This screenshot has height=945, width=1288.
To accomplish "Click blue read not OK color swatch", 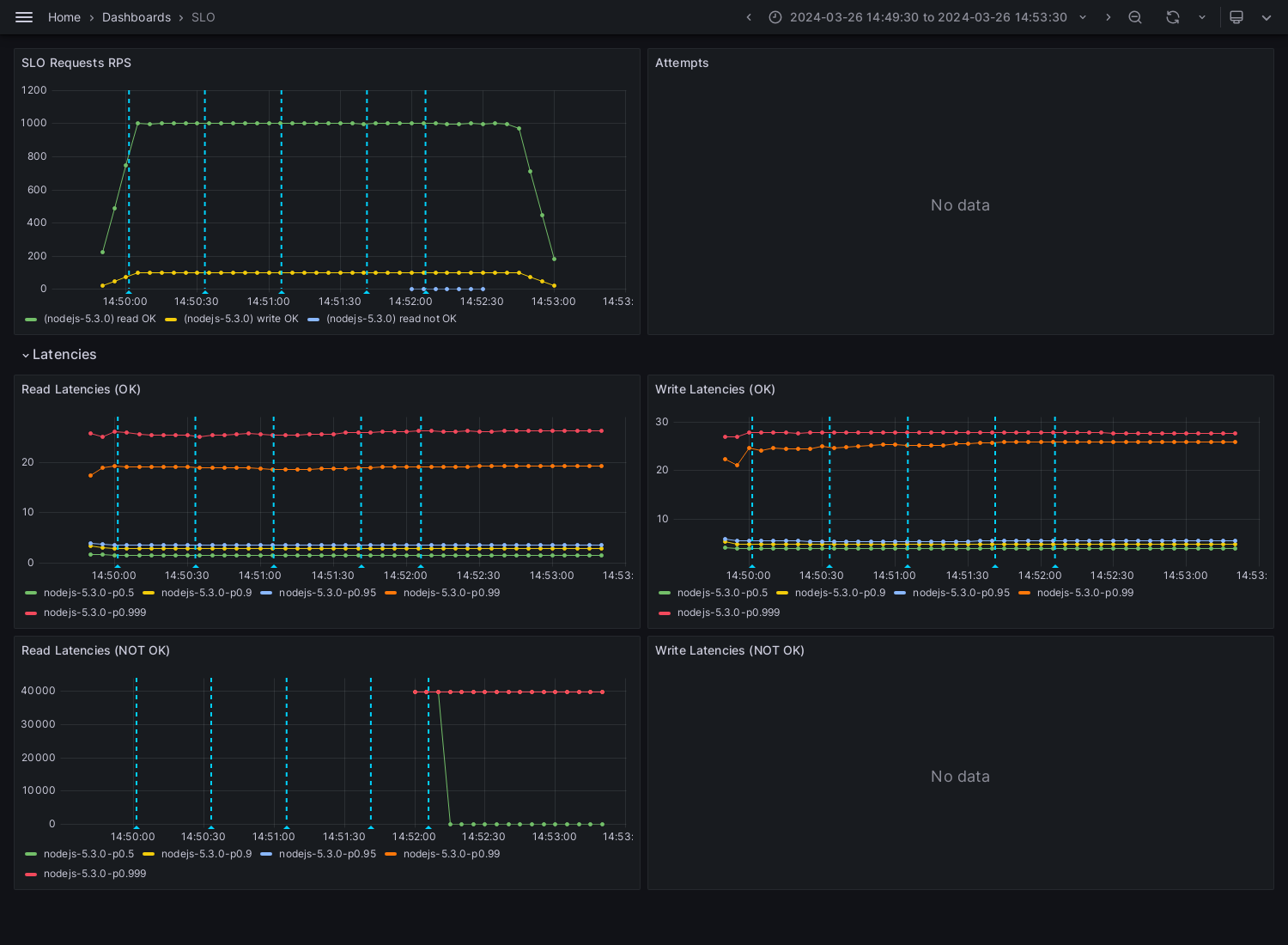I will click(x=313, y=320).
